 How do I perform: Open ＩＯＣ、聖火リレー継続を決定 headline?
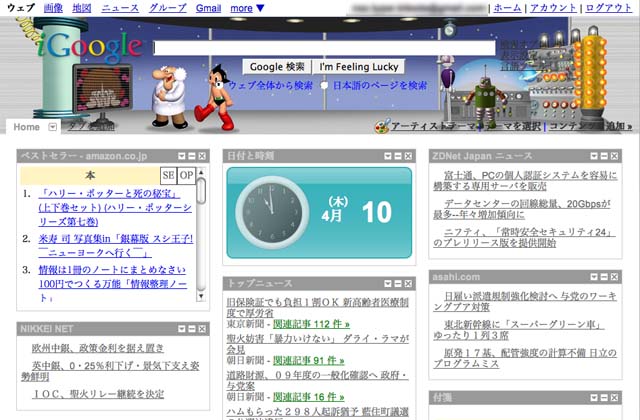[x=98, y=394]
